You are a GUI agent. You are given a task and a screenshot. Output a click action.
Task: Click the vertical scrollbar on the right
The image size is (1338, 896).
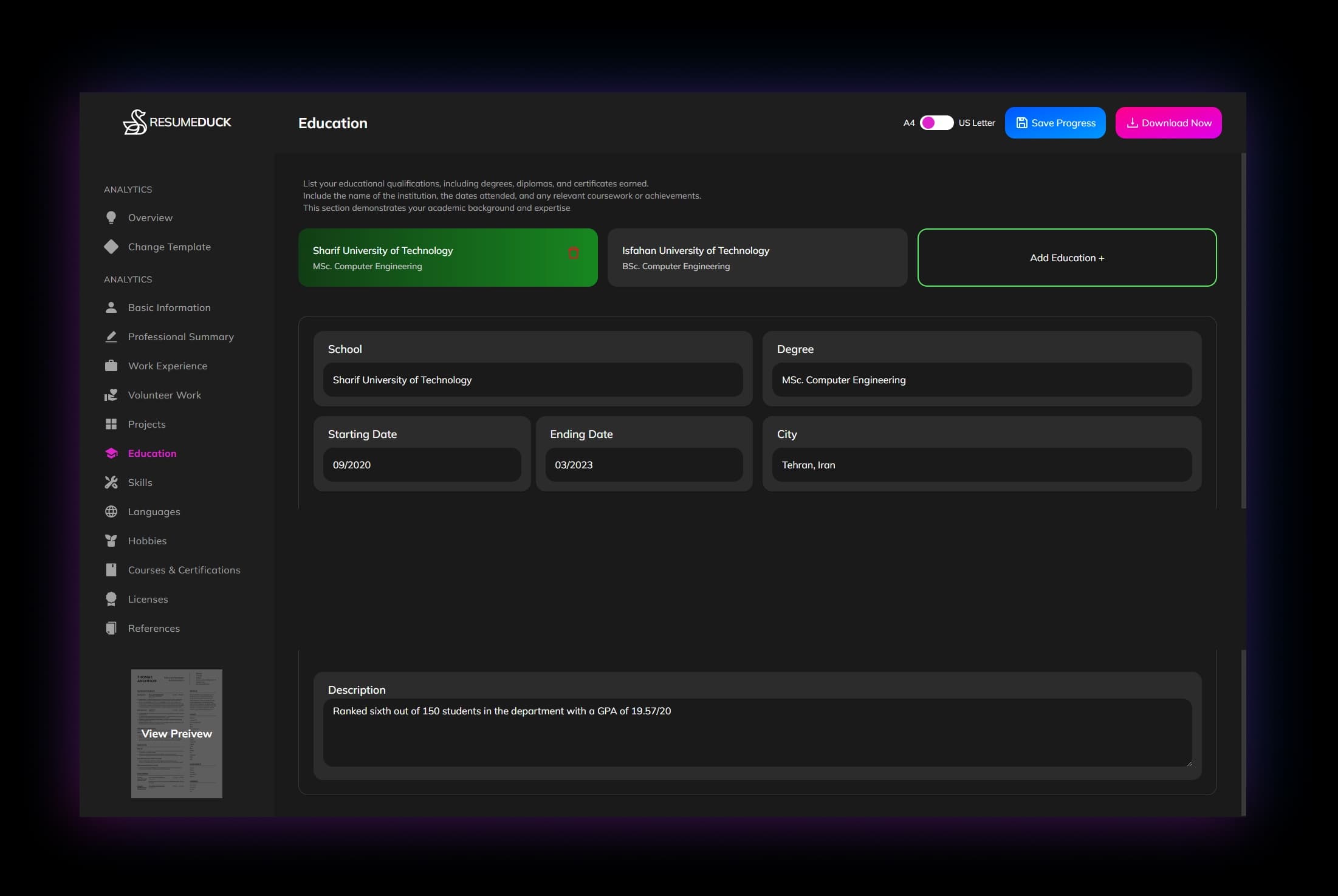tap(1243, 331)
